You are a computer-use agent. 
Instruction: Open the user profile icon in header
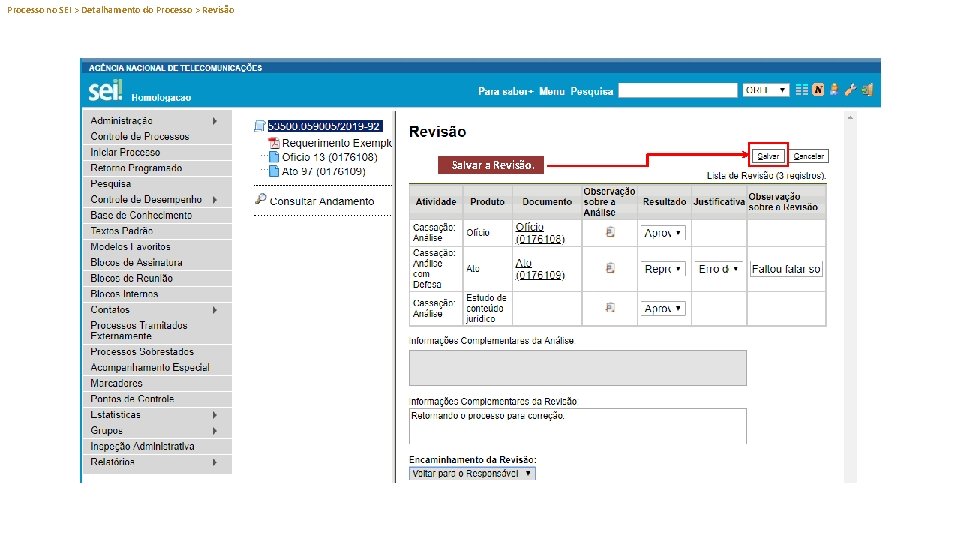pyautogui.click(x=834, y=90)
